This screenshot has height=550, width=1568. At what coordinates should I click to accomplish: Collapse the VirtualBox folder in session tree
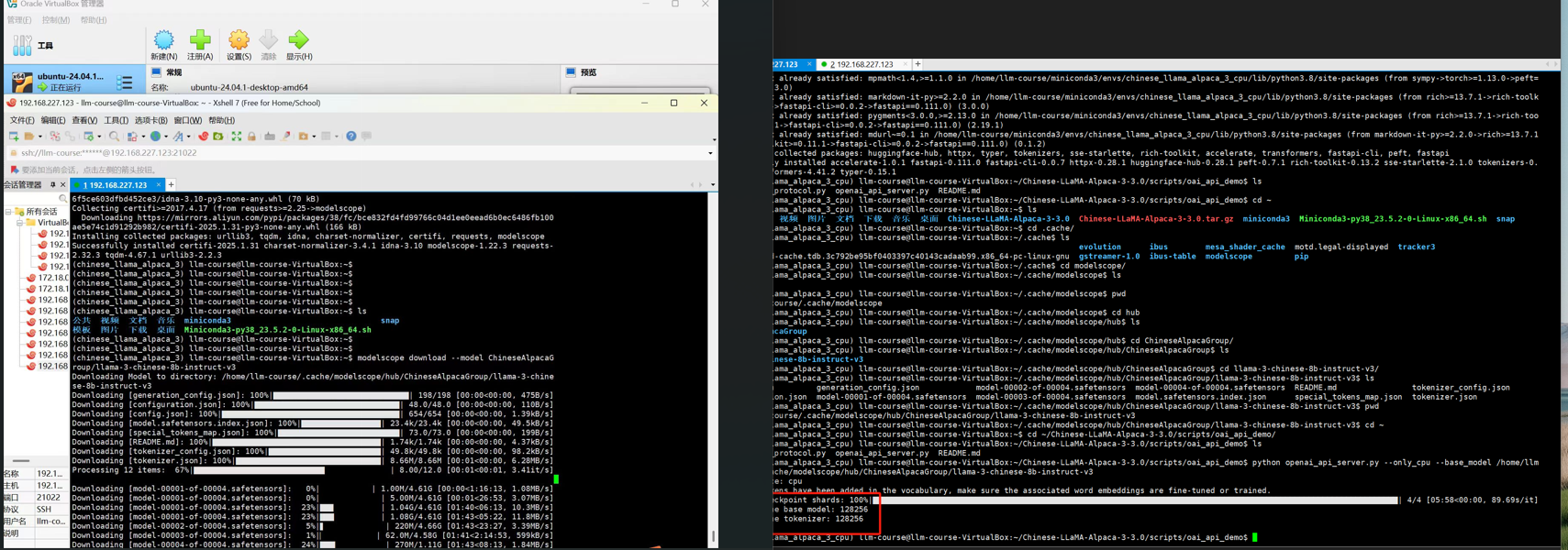pyautogui.click(x=19, y=223)
